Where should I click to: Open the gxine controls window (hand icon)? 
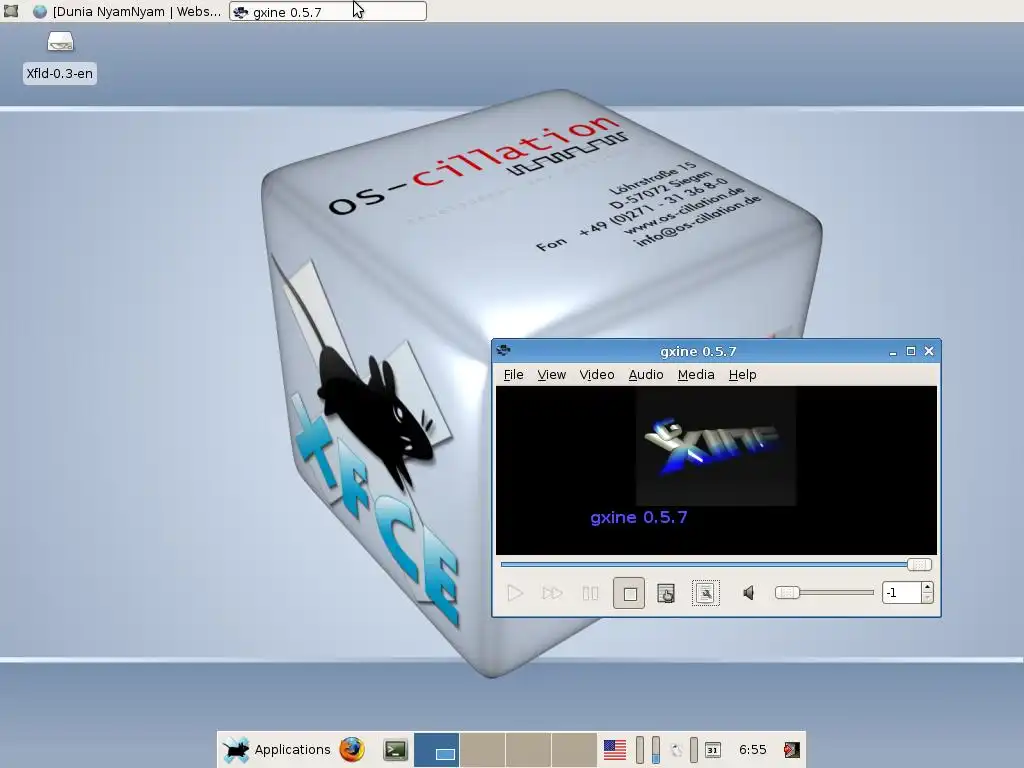[666, 593]
